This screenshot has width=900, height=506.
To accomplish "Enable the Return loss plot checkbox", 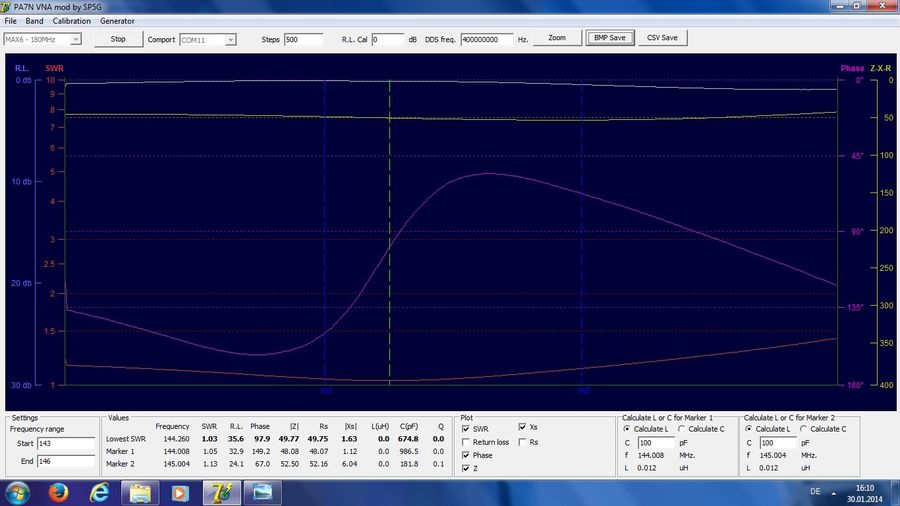I will coord(467,442).
